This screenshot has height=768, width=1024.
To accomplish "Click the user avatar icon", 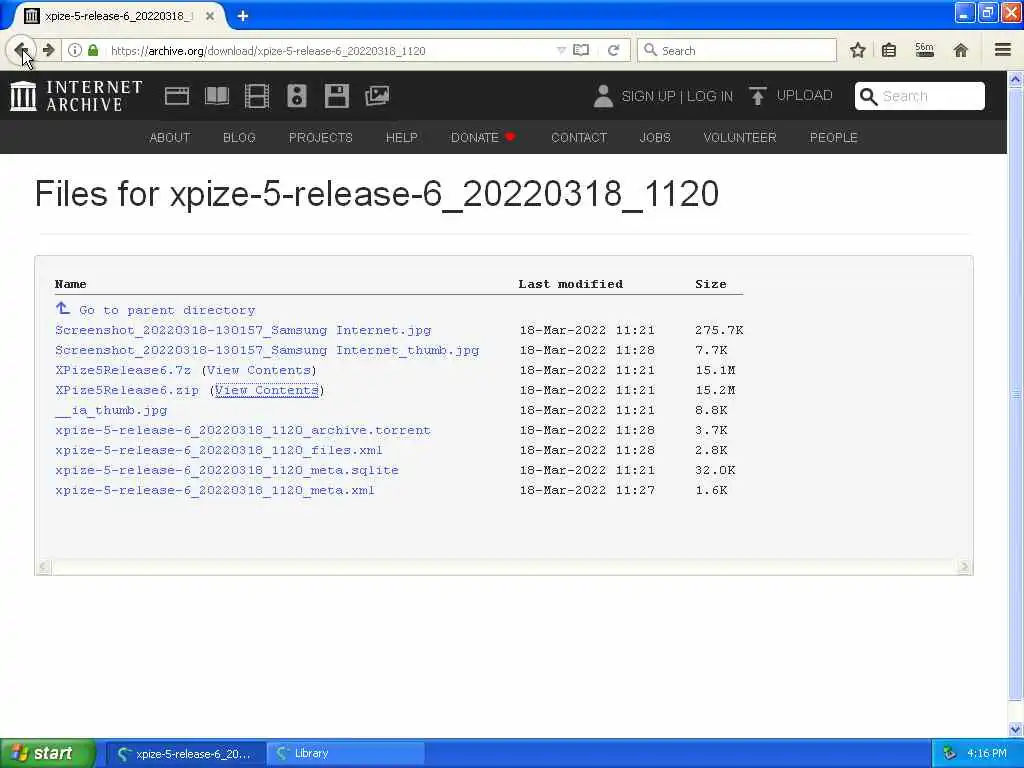I will click(603, 96).
